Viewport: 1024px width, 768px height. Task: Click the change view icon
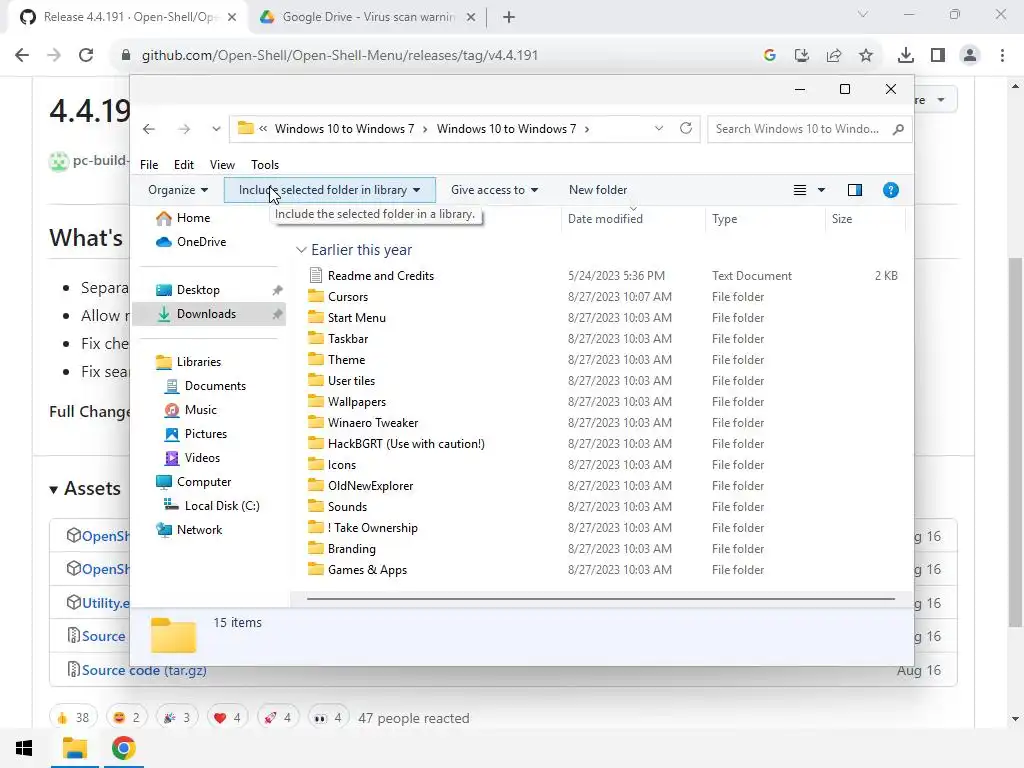click(799, 190)
